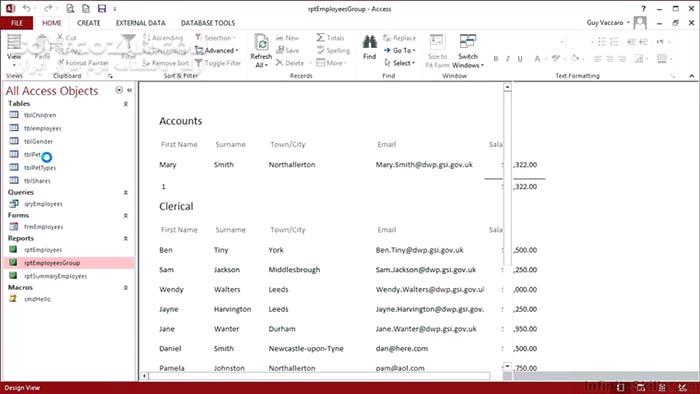This screenshot has width=700, height=394.
Task: Collapse the Reports group in navigation pane
Action: [x=125, y=238]
